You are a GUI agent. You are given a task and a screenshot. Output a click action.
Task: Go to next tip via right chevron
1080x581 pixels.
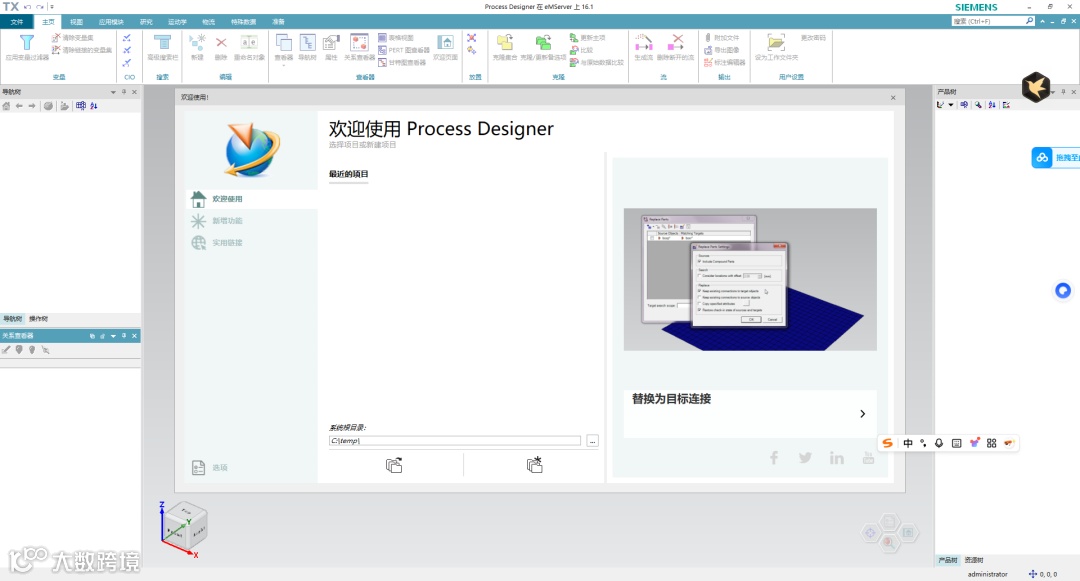pos(862,414)
